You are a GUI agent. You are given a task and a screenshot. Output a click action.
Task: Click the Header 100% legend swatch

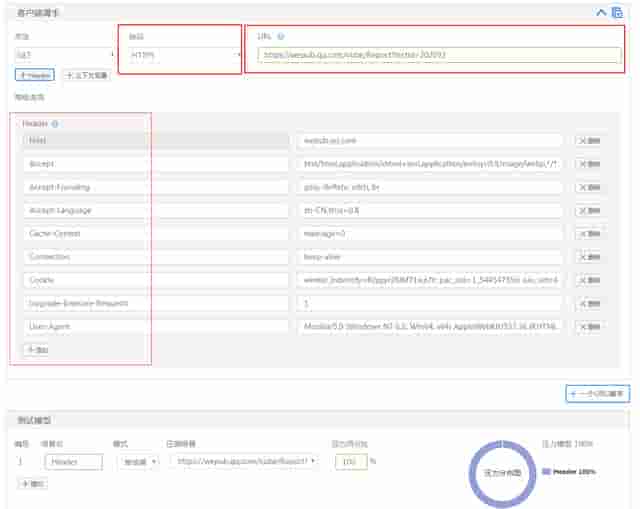546,471
